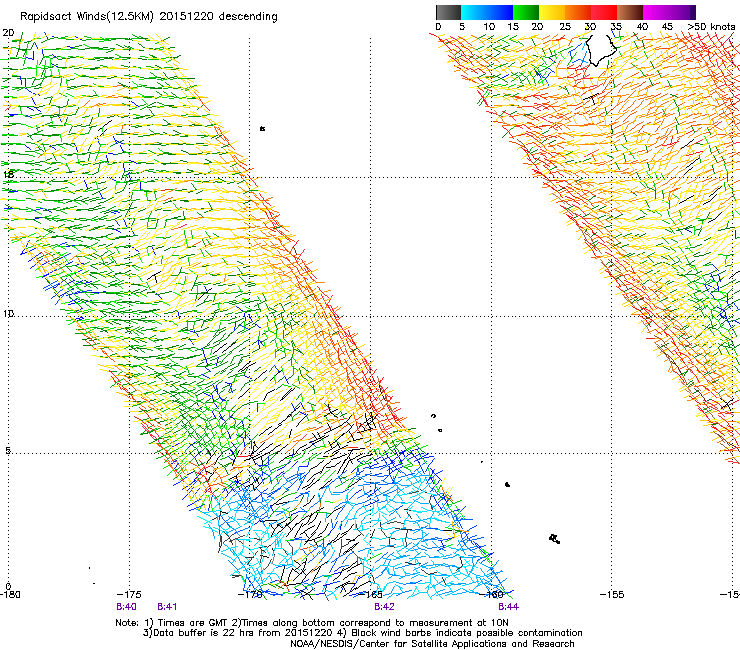Click the NOAA/NESDIS Center for Satellite Applications credit
Image resolution: width=740 pixels, height=650 pixels.
[x=432, y=644]
